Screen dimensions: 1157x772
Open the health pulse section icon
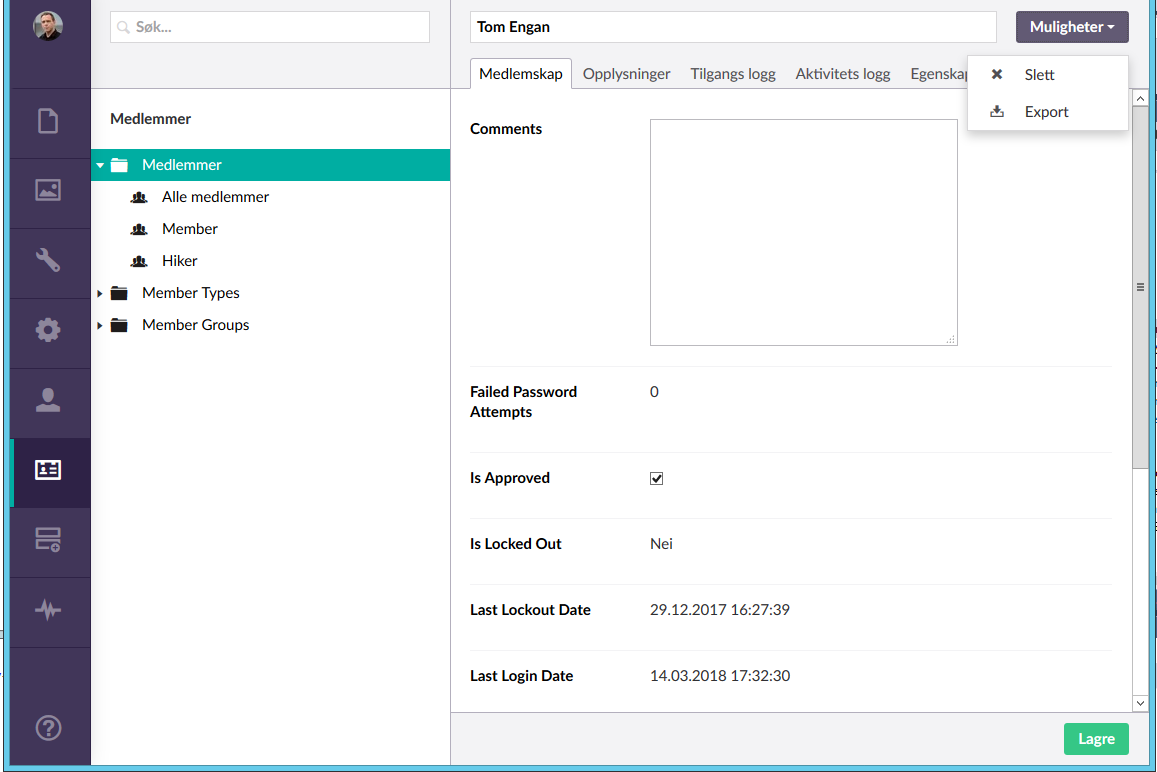(48, 610)
